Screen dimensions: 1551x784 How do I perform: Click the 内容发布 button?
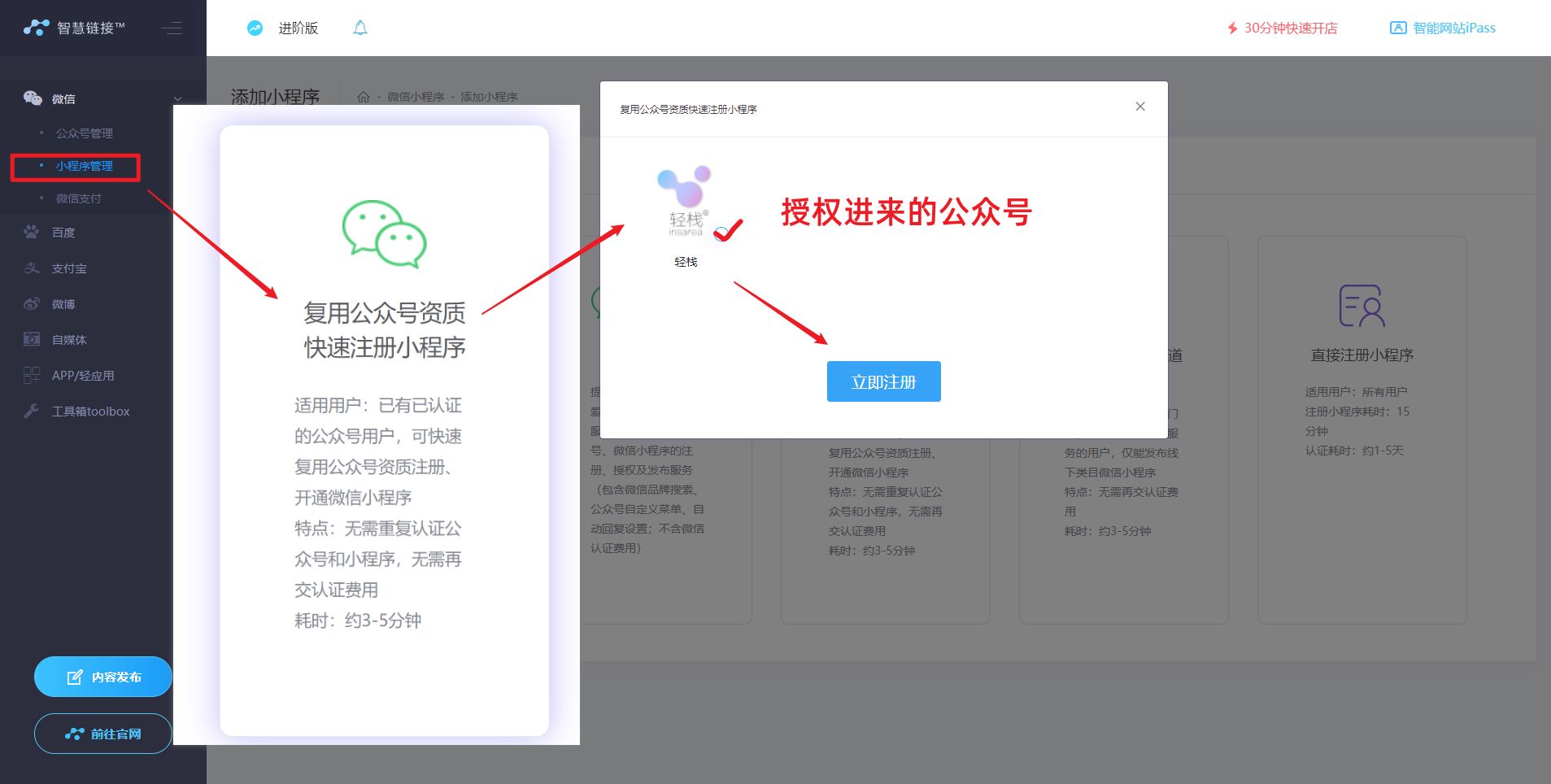103,677
